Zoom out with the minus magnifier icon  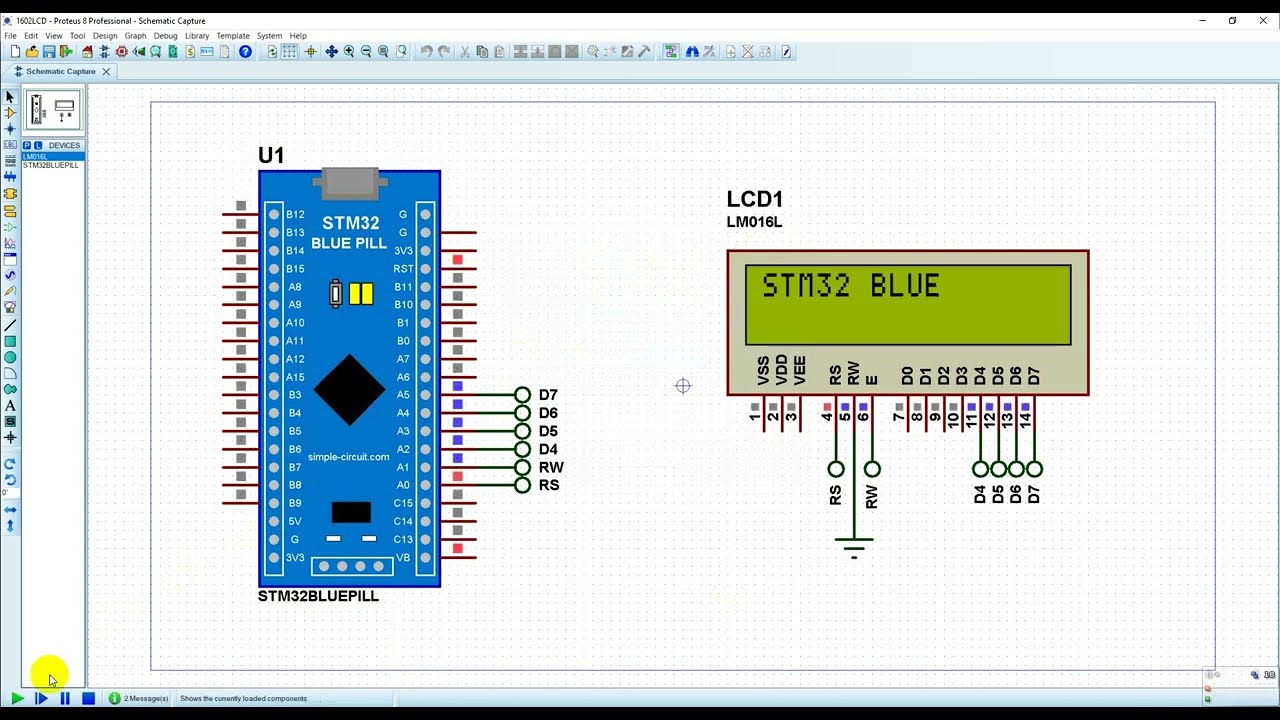point(366,52)
